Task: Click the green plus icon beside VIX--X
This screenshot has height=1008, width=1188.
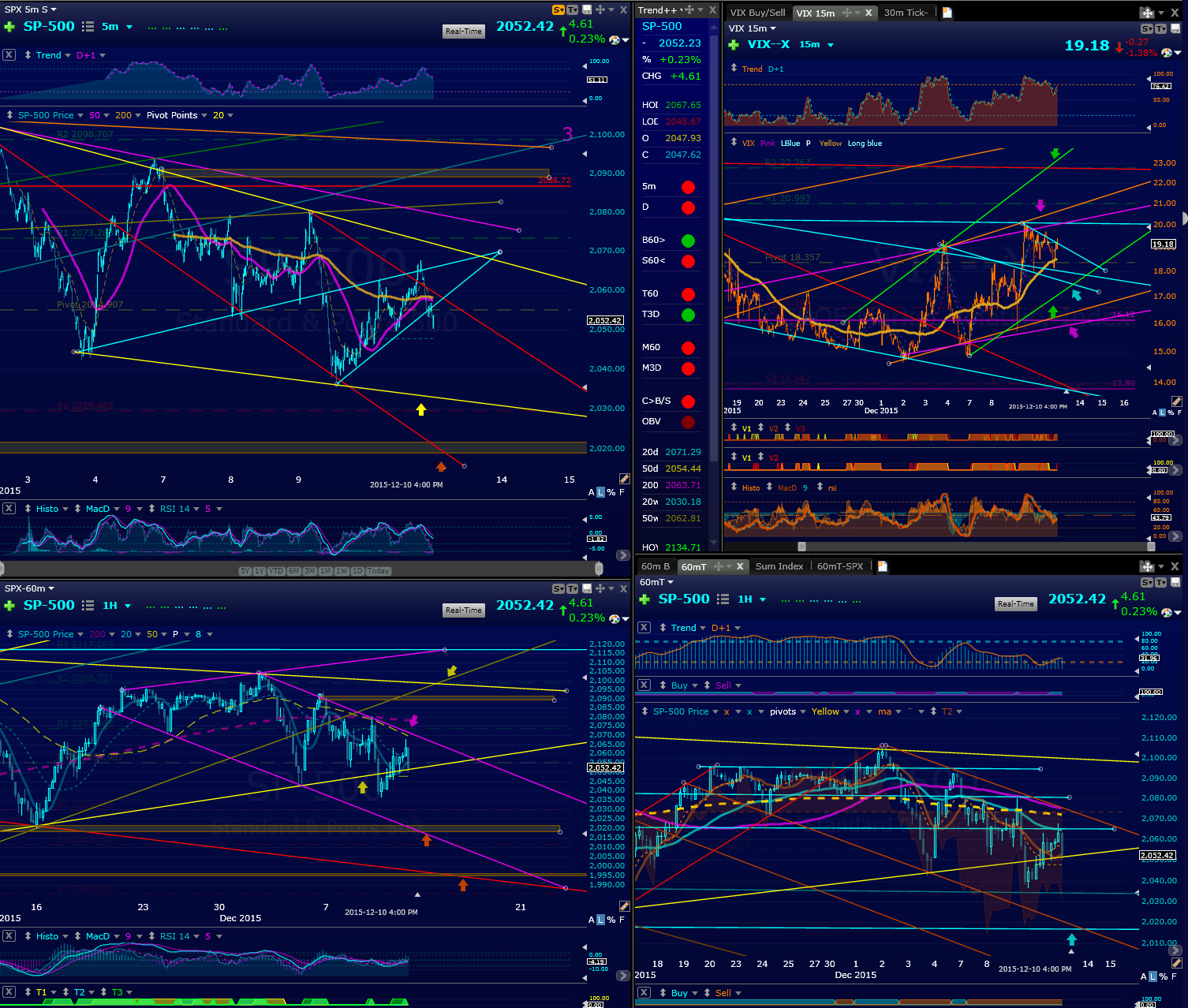Action: pyautogui.click(x=734, y=45)
